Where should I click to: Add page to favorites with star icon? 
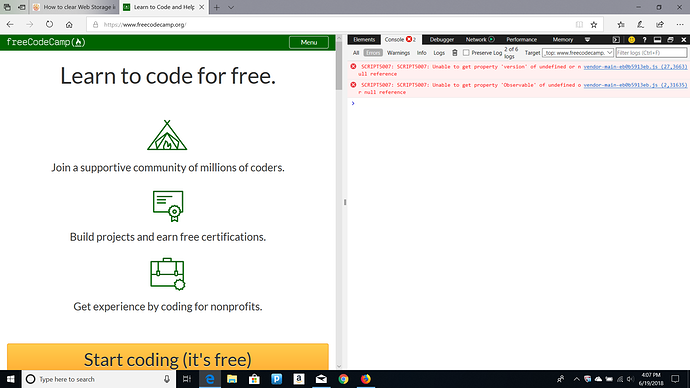pos(594,25)
